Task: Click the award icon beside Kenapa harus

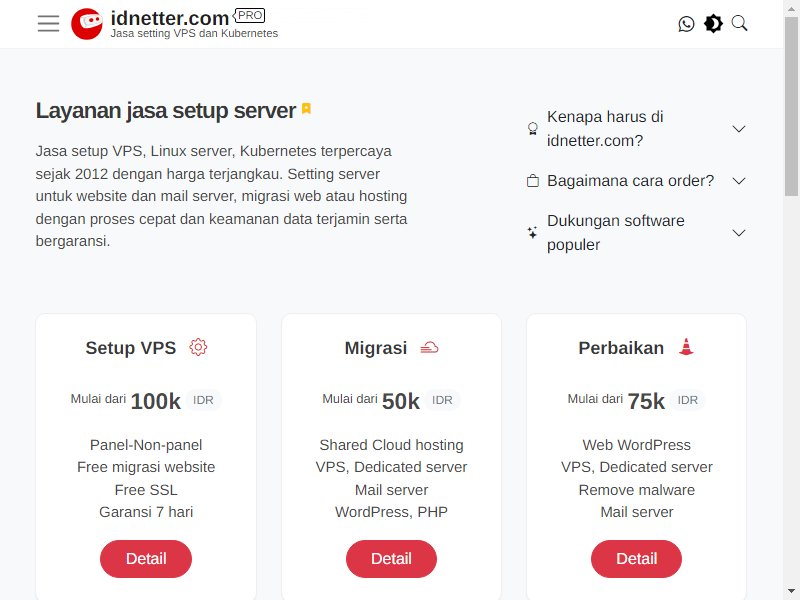Action: (533, 128)
